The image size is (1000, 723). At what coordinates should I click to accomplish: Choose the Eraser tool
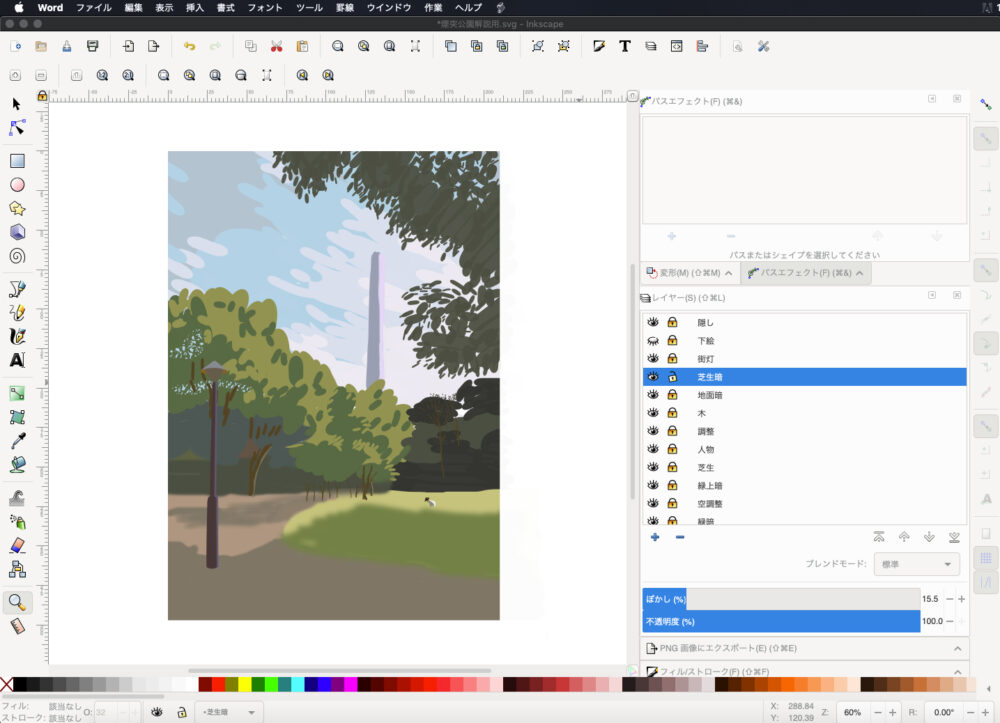17,546
